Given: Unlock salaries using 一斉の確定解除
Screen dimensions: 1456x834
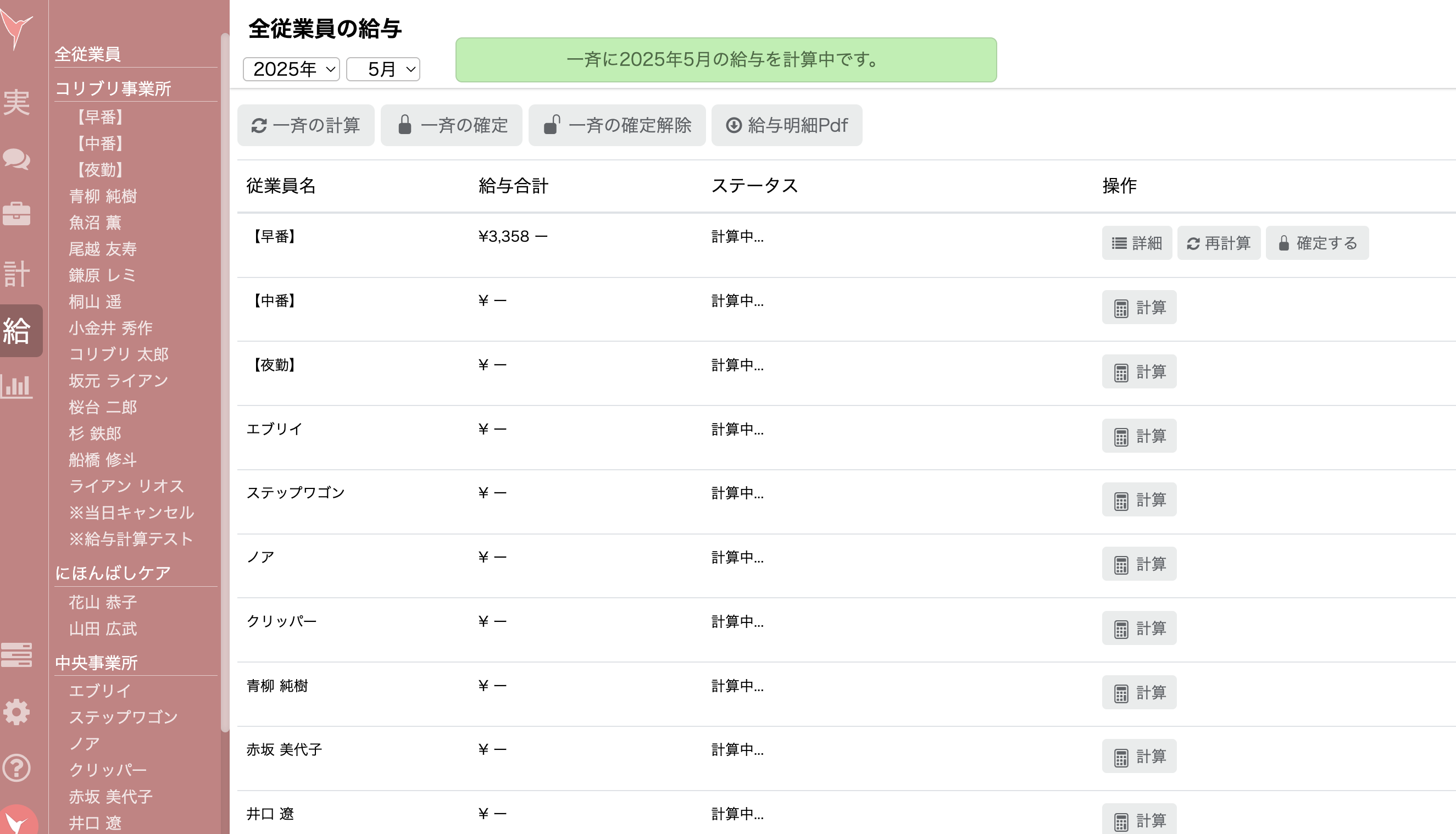Looking at the screenshot, I should click(617, 125).
